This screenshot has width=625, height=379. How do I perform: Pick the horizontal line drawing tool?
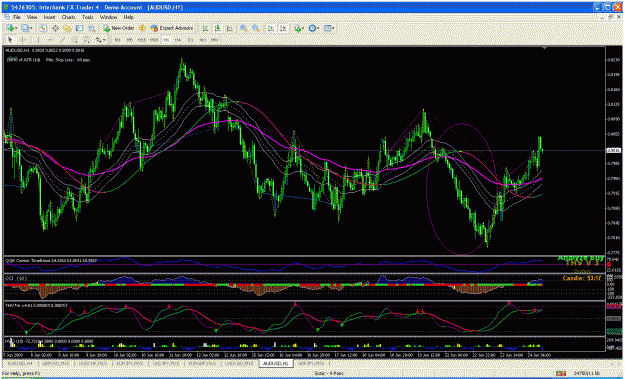tap(50, 40)
